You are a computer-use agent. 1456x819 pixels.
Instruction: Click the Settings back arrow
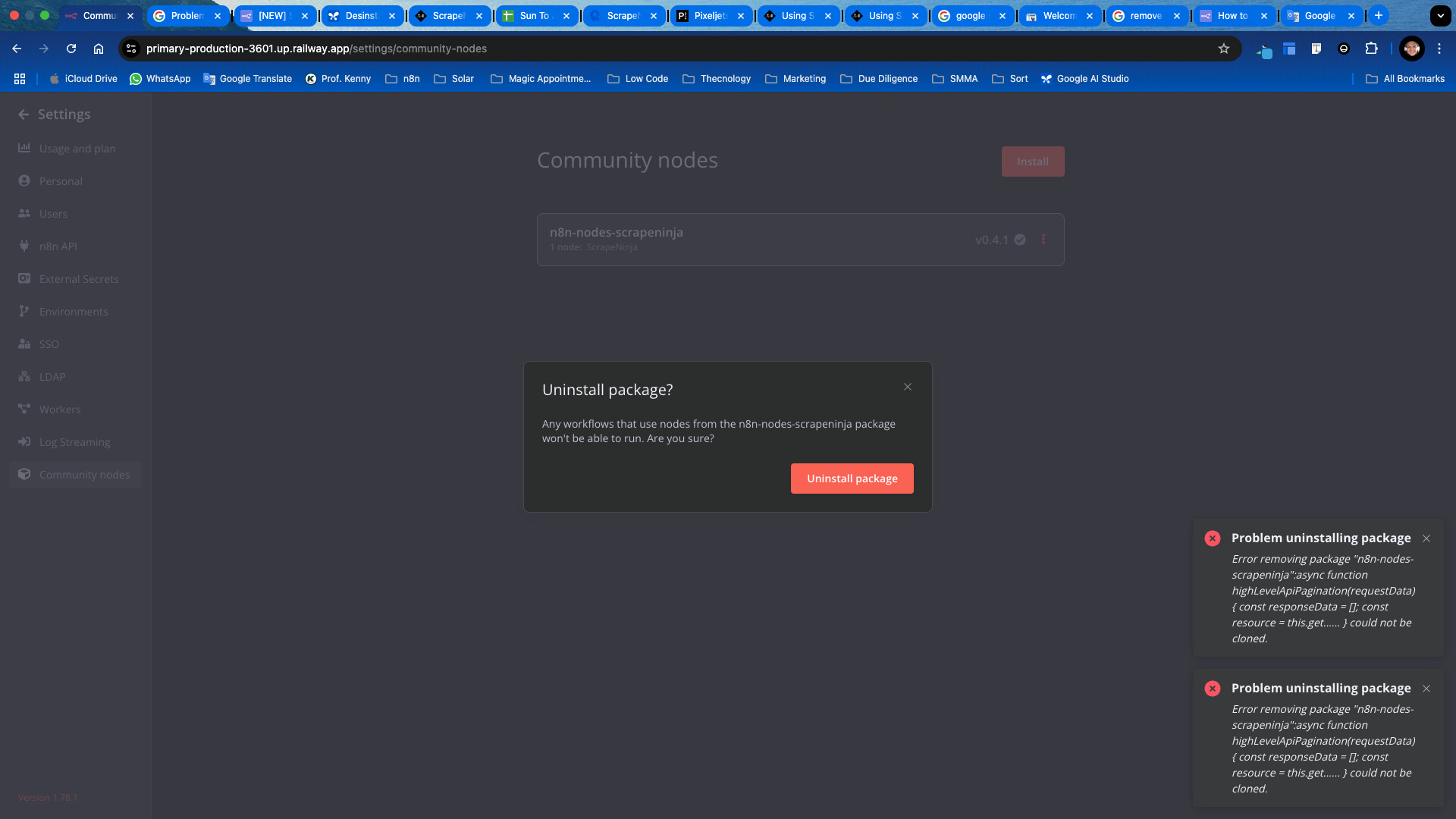click(24, 115)
